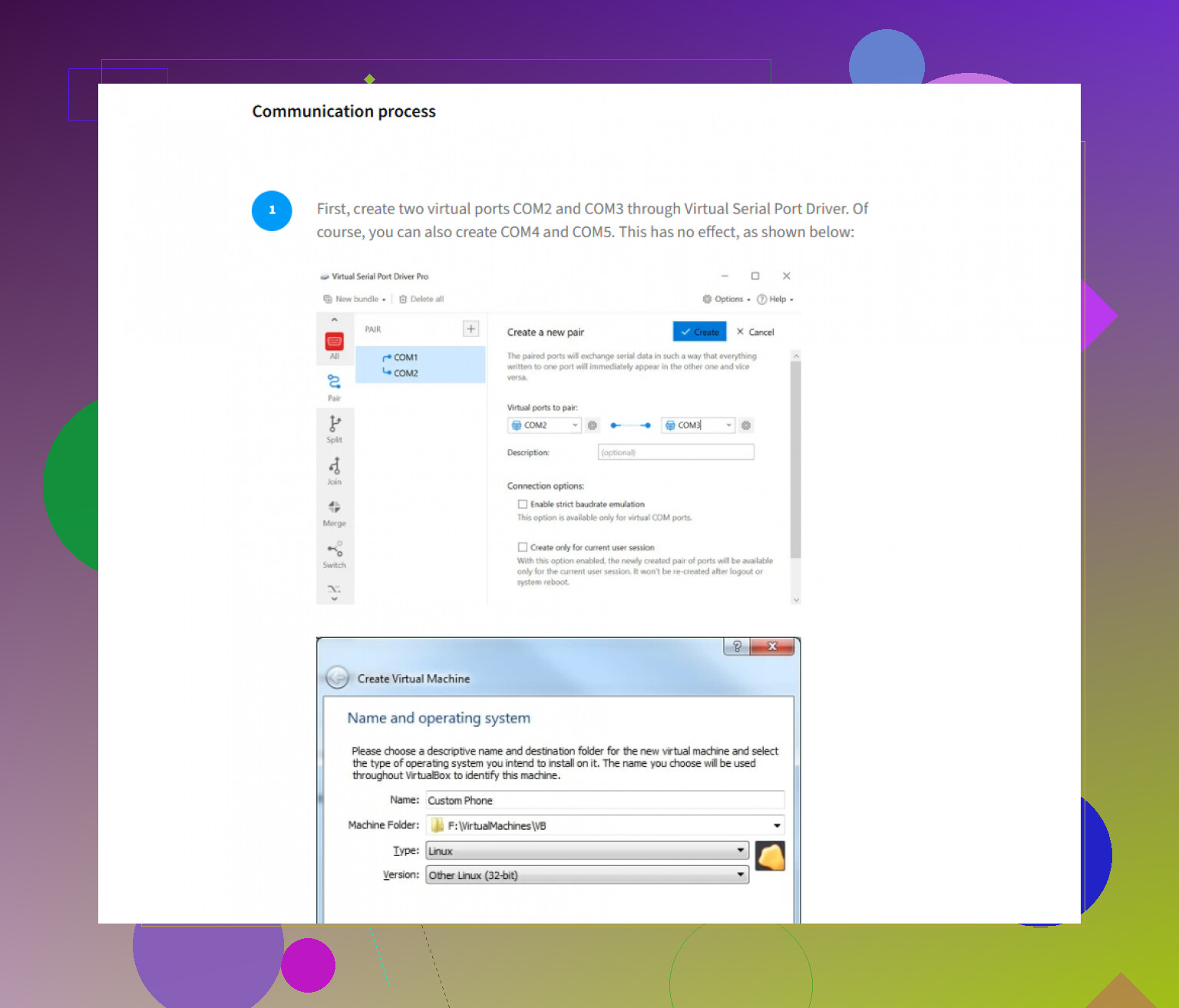Select the Merge tool icon
Image resolution: width=1179 pixels, height=1008 pixels.
coord(334,508)
